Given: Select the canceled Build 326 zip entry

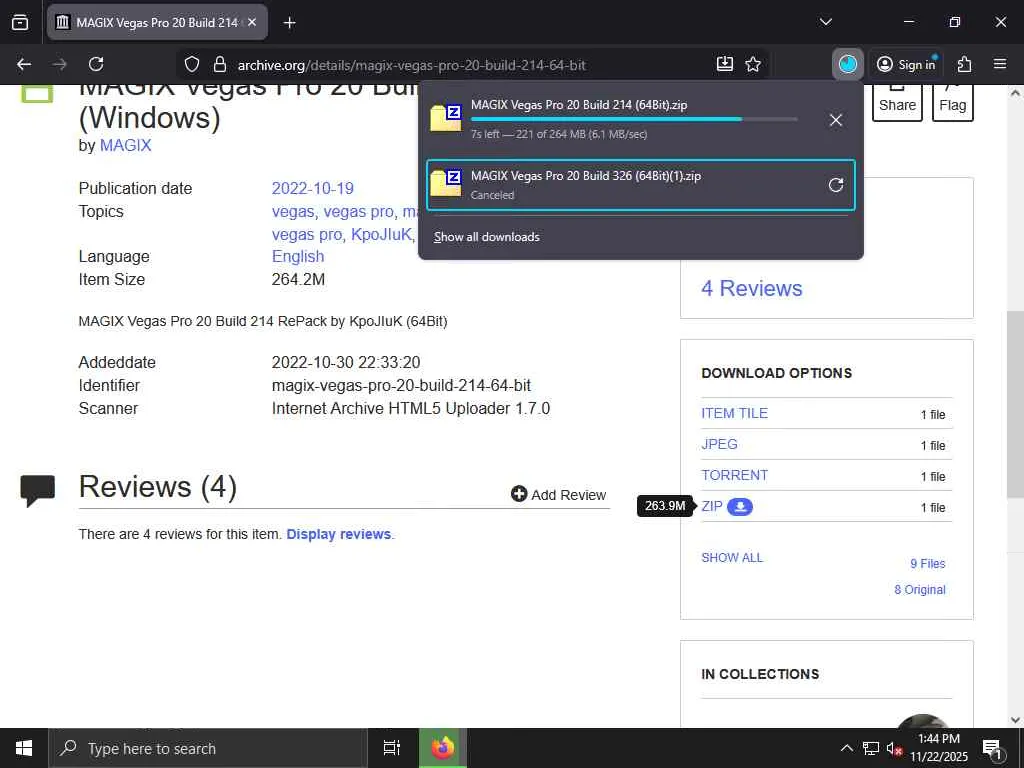Looking at the screenshot, I should click(x=640, y=185).
